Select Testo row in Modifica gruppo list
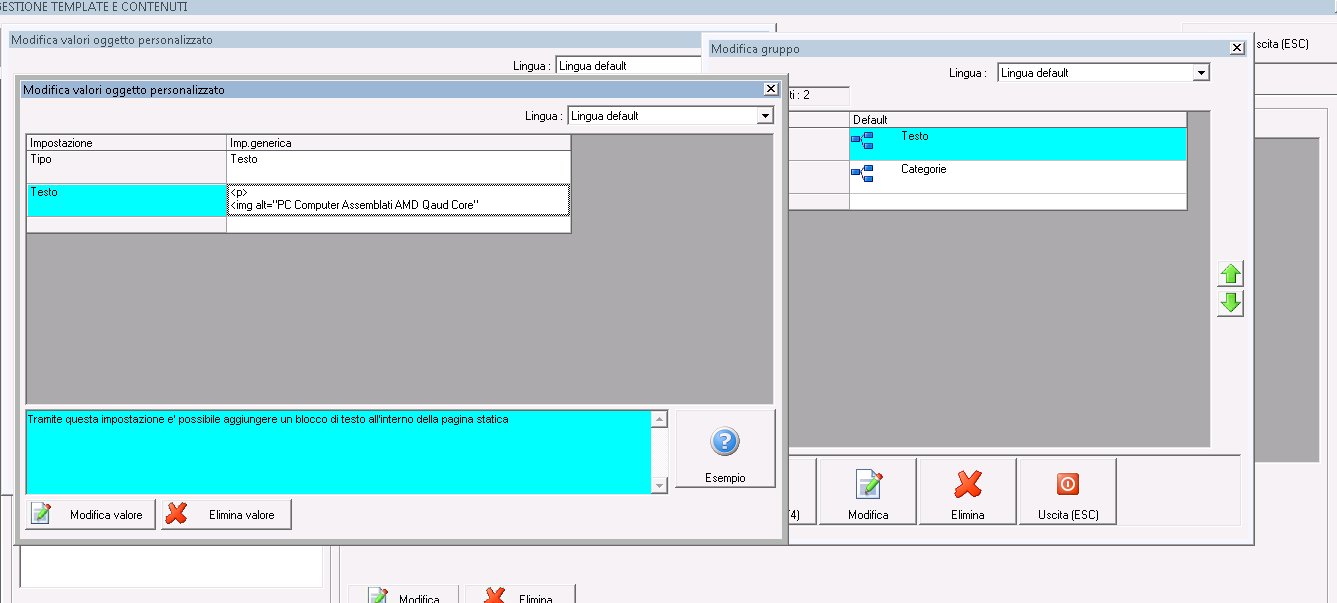This screenshot has height=603, width=1337. [x=1018, y=144]
